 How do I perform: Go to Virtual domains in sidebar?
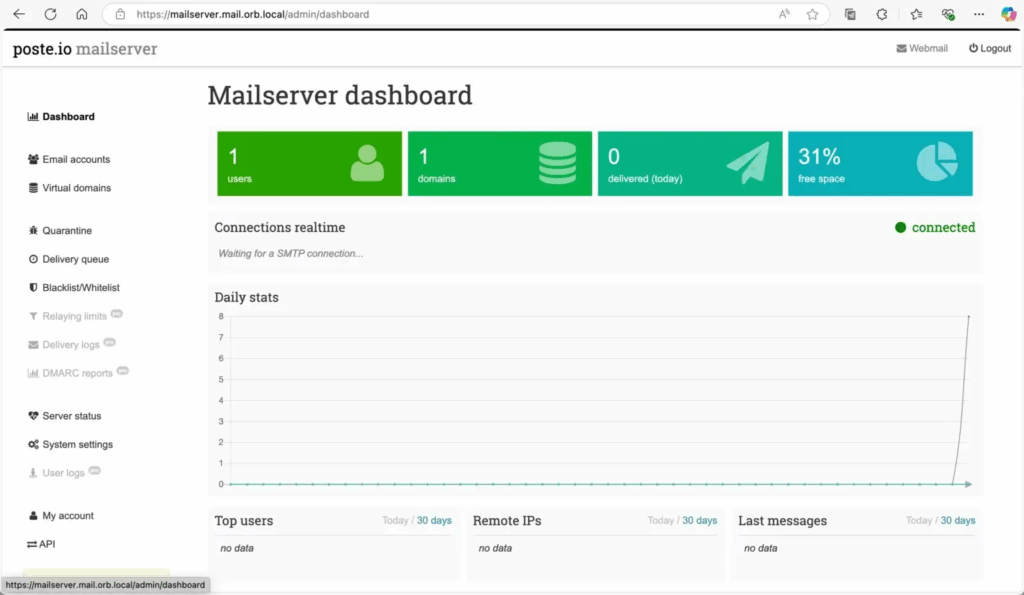coord(76,188)
